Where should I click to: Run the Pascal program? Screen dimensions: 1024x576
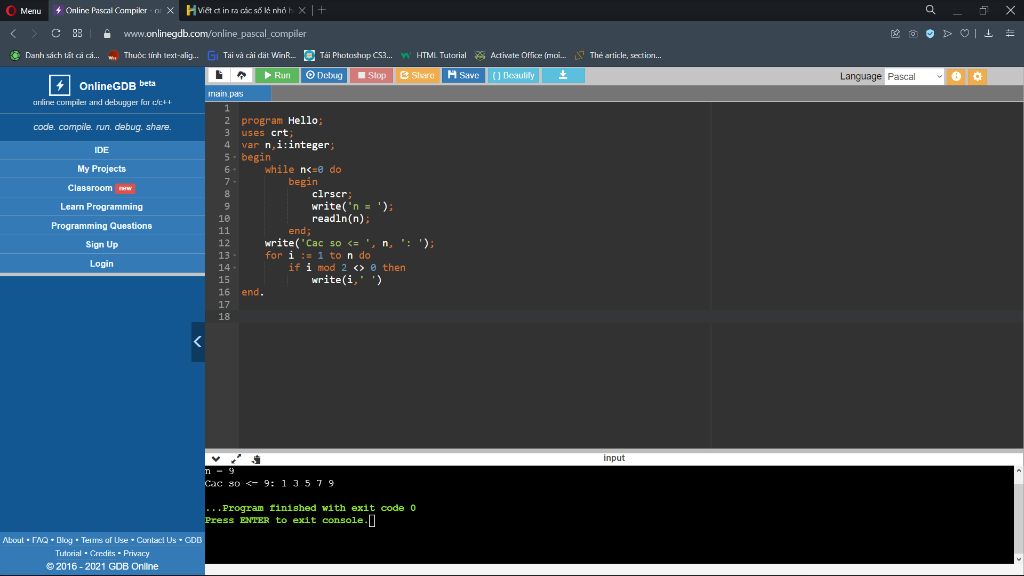point(277,76)
